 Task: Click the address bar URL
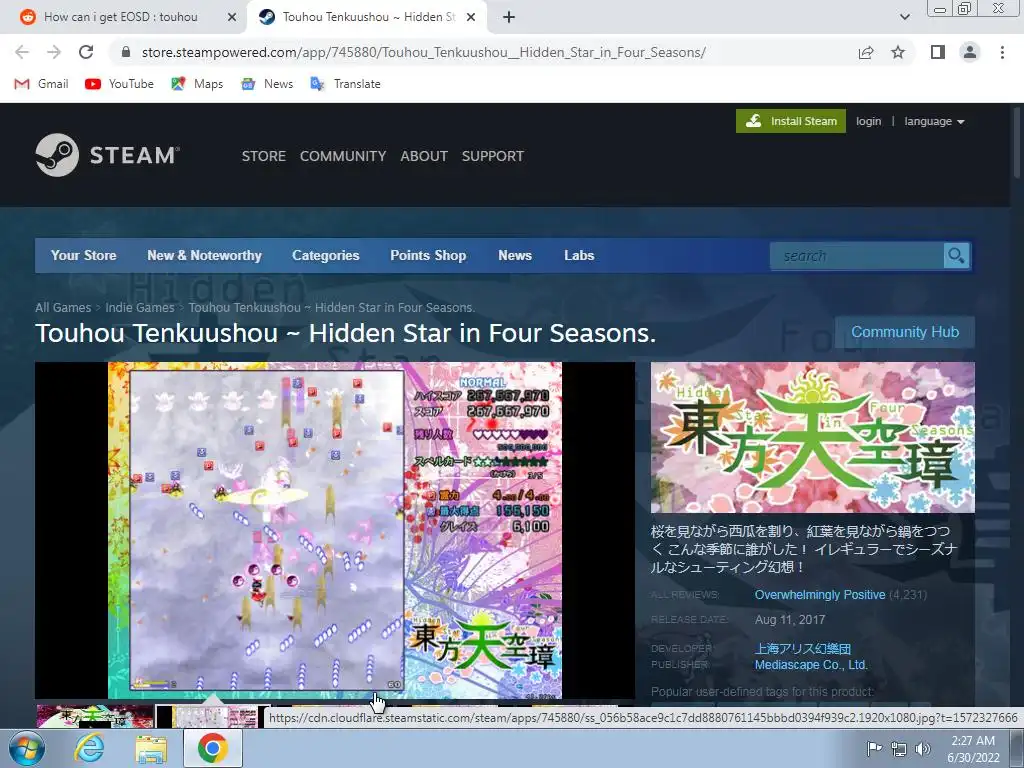click(x=423, y=52)
